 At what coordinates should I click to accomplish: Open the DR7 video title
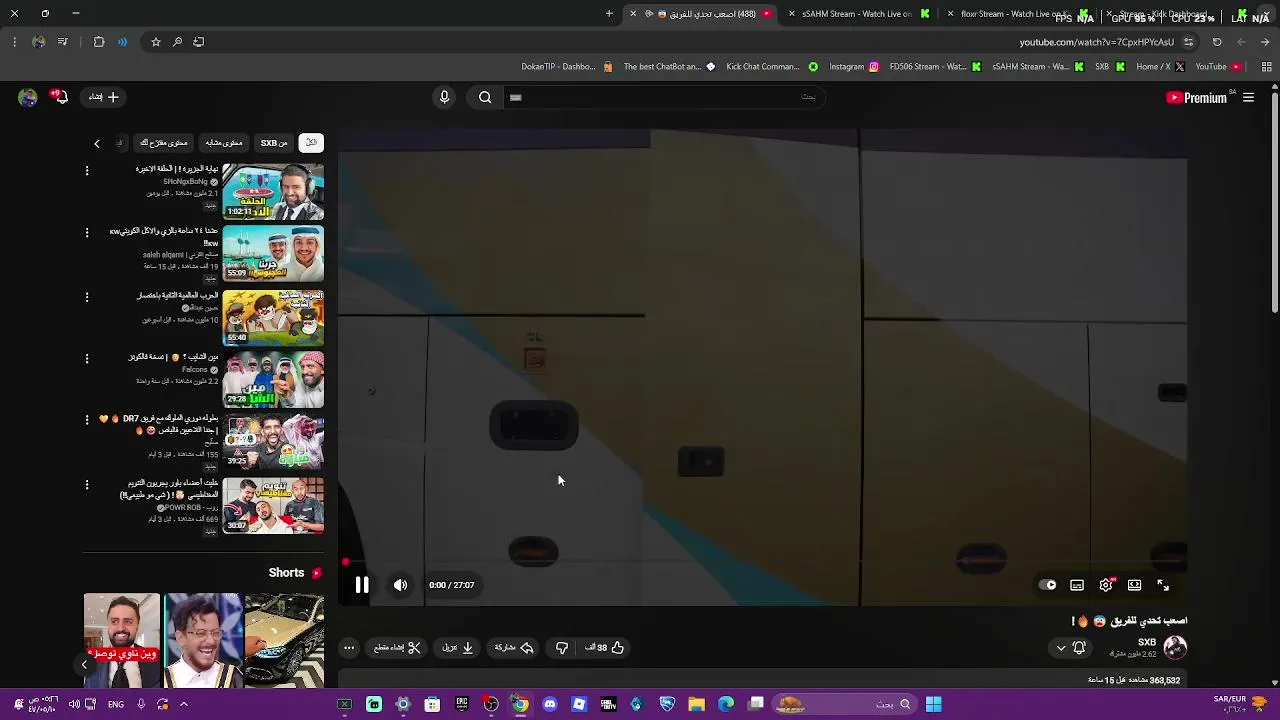(x=158, y=424)
